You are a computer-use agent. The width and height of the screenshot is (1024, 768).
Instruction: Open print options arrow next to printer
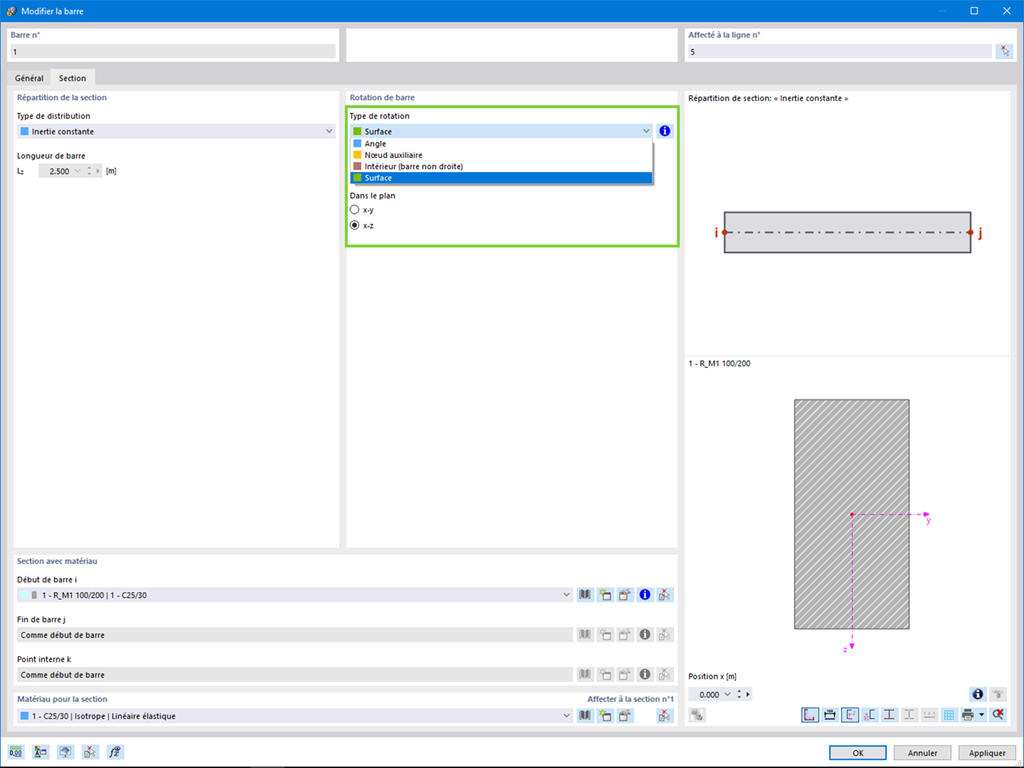tap(982, 715)
